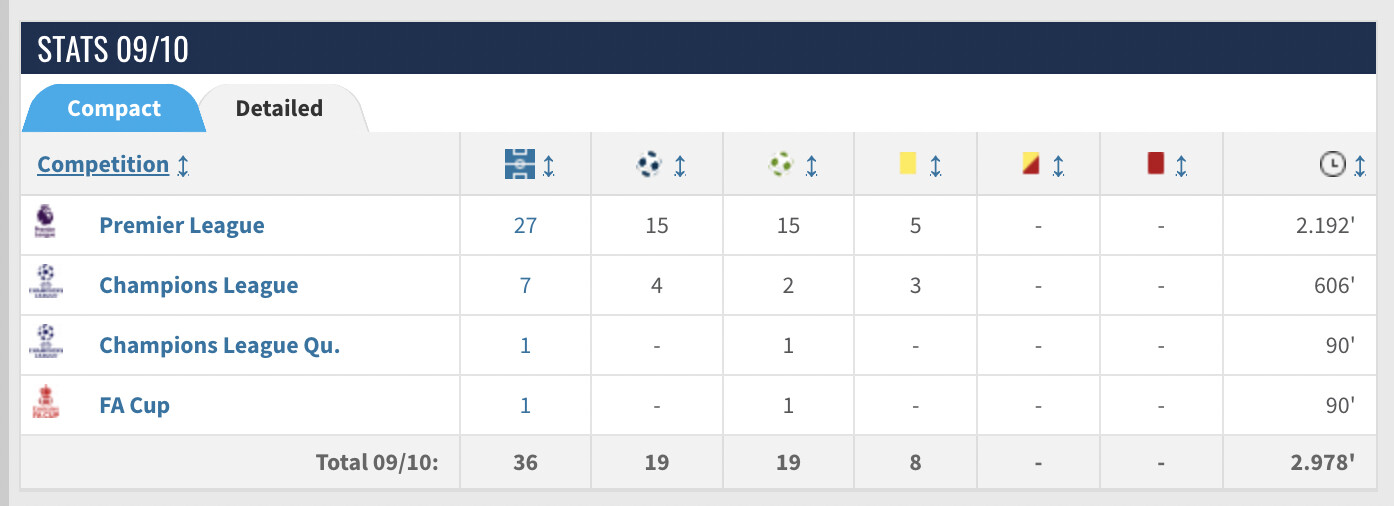Sort by goals with the arrow beside football
Image resolution: width=1394 pixels, height=506 pixels.
(680, 165)
